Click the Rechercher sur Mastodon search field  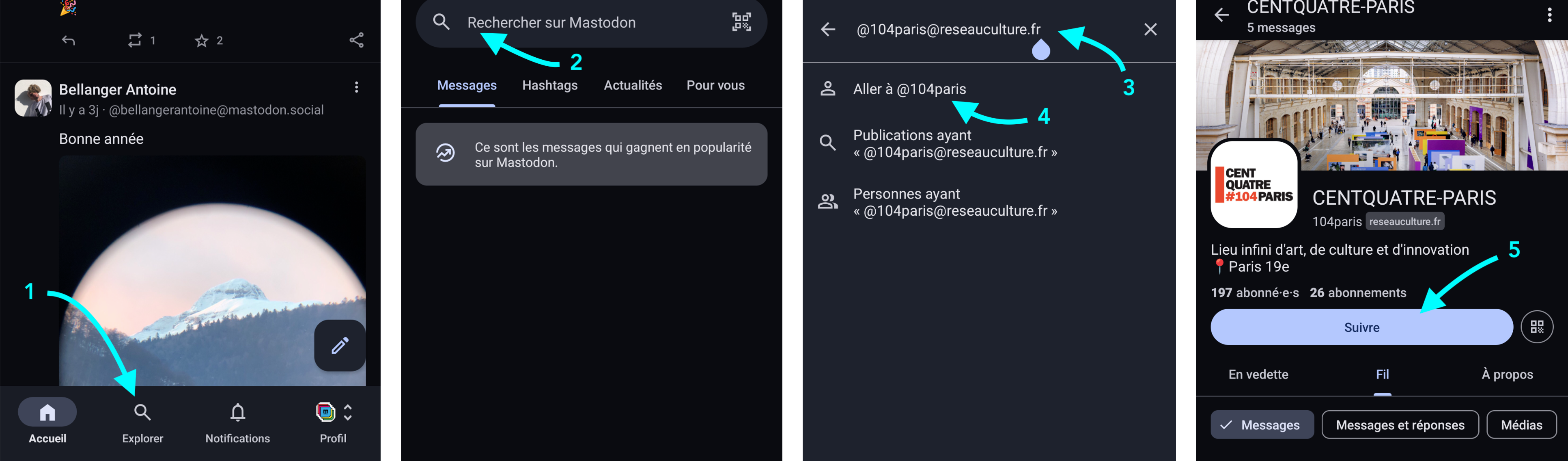coord(591,22)
